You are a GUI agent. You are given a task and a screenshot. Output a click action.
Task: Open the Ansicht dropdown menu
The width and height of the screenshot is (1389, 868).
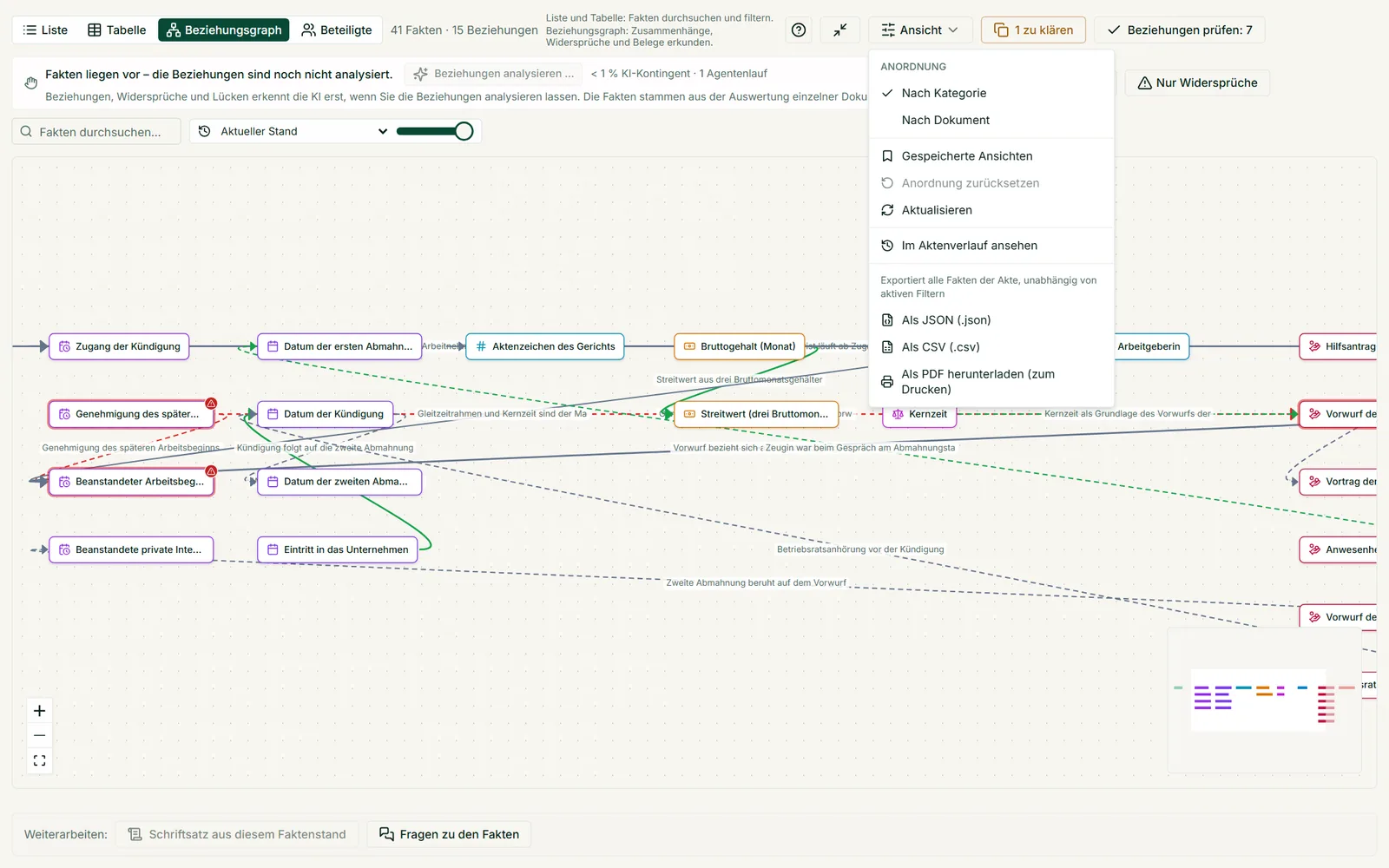[x=919, y=30]
